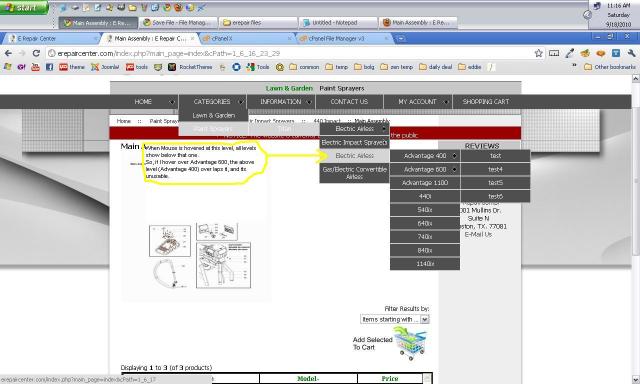This screenshot has width=640, height=384.
Task: Click the Add Selected To Cart icon
Action: pyautogui.click(x=410, y=345)
